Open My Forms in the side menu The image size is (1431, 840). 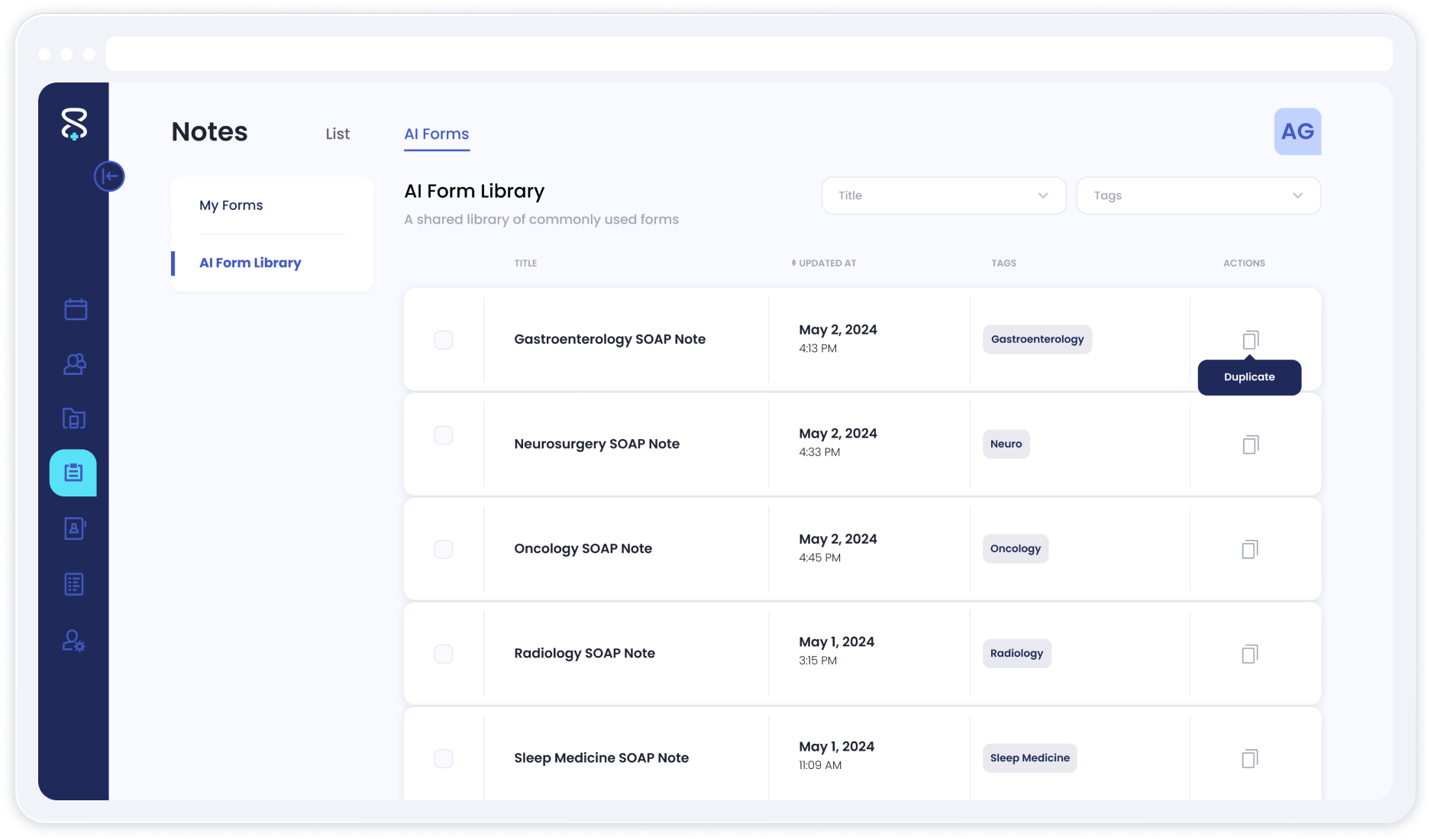(x=231, y=205)
